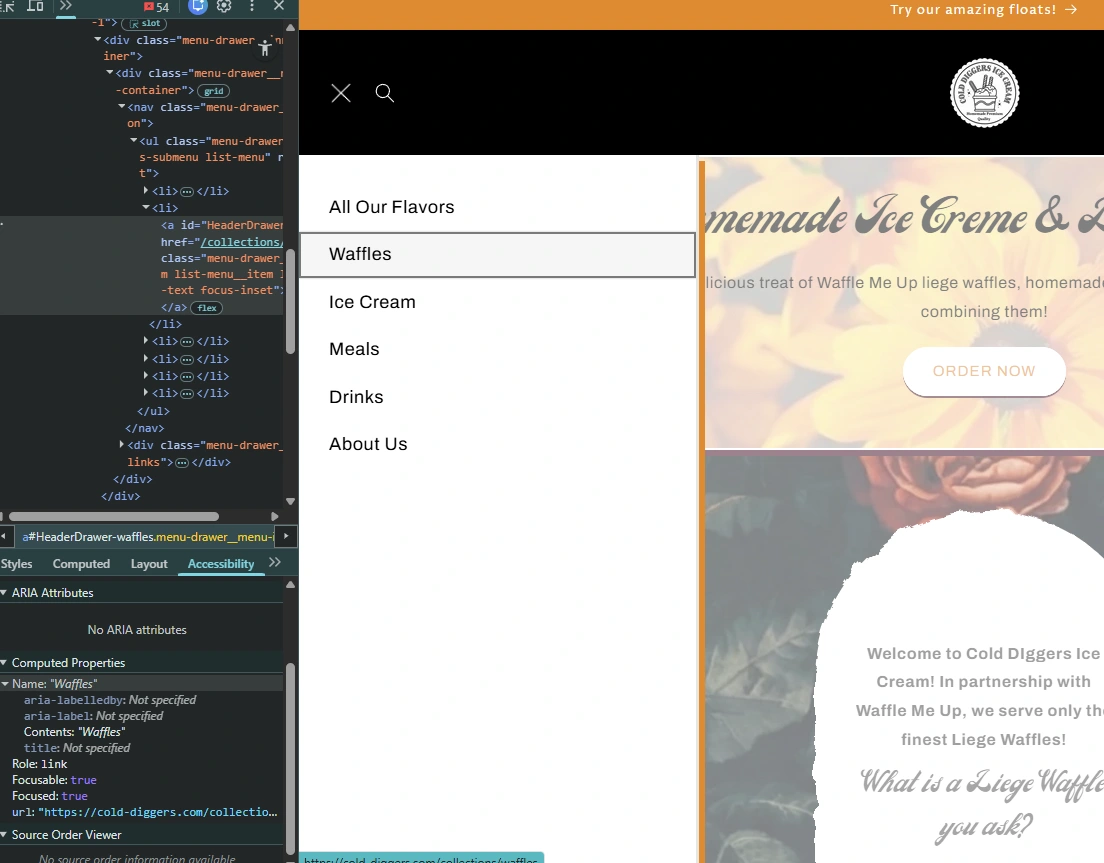Toggle the grid badge on menu-drawer container
The height and width of the screenshot is (863, 1104).
[213, 91]
